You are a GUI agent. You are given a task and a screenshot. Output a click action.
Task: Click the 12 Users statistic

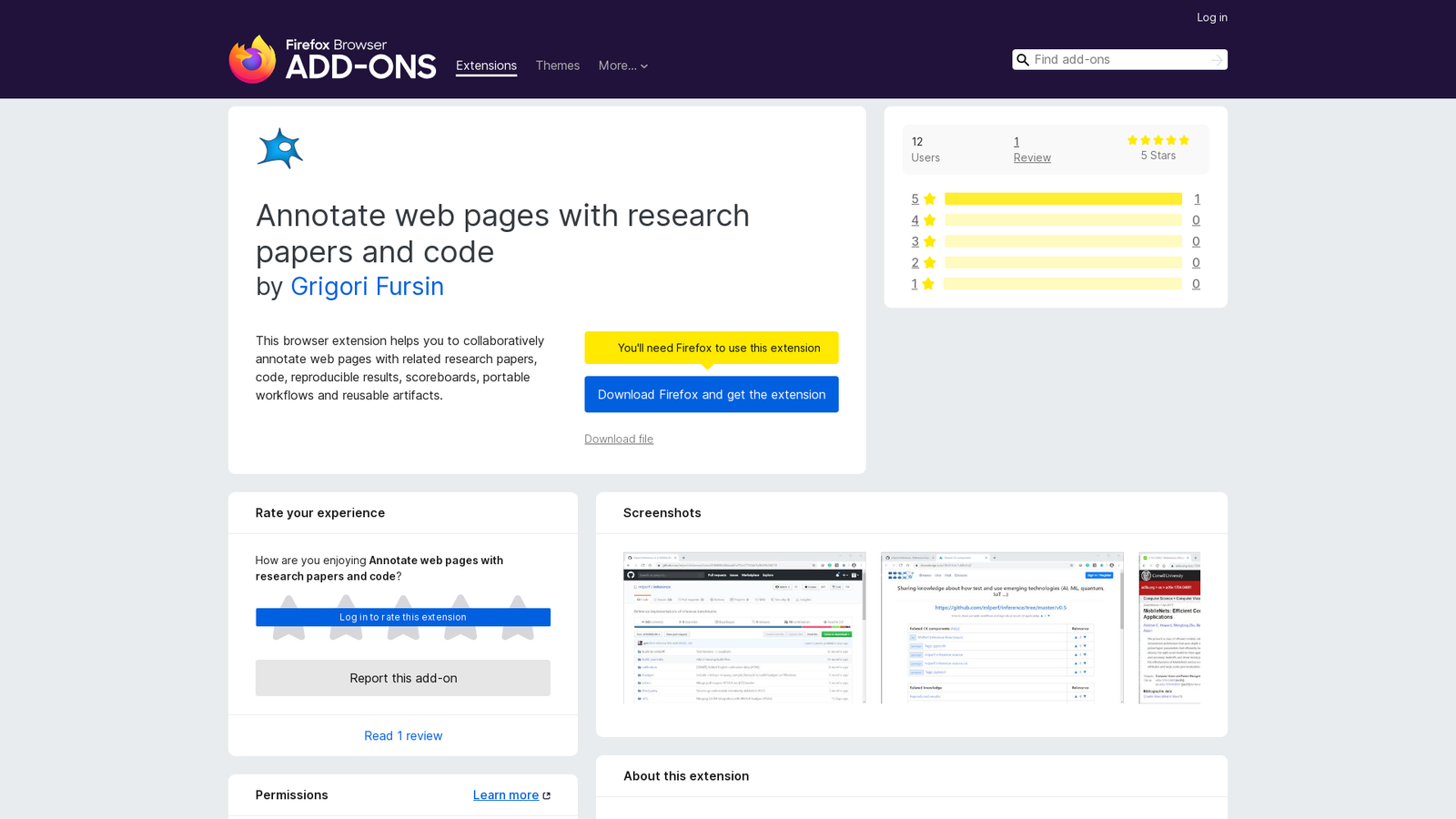coord(925,149)
